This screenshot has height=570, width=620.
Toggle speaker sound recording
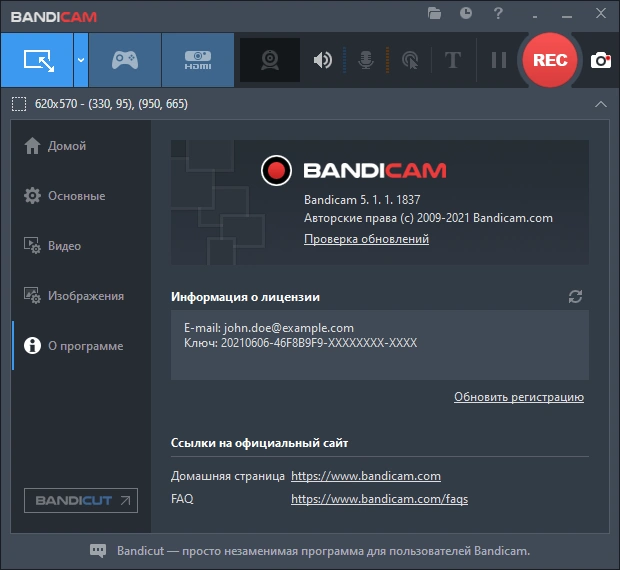click(x=323, y=60)
